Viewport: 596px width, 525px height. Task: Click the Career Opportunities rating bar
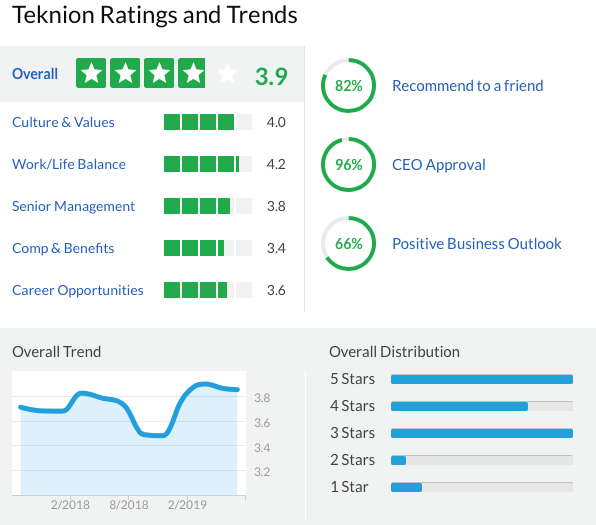pyautogui.click(x=208, y=290)
